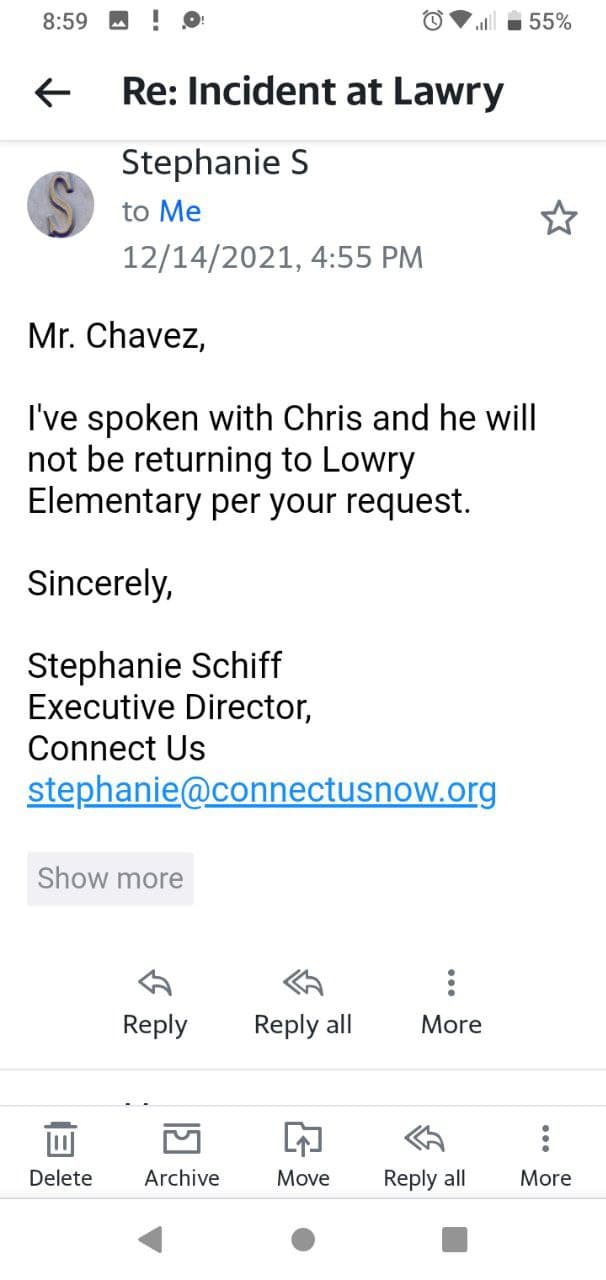Open More menu in bottom toolbar
Image resolution: width=606 pixels, height=1280 pixels.
545,1139
